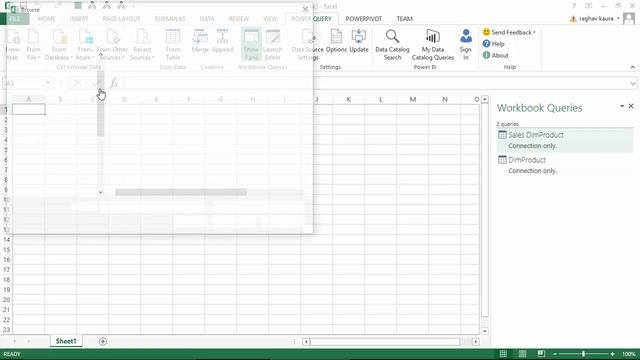Click the Browse dialog horizontal scrollbar
This screenshot has width=640, height=360.
pyautogui.click(x=181, y=192)
